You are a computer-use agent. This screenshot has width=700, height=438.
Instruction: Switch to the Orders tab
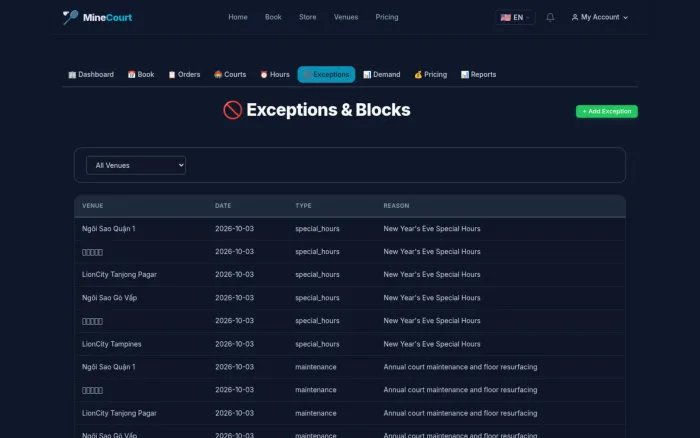(x=184, y=75)
